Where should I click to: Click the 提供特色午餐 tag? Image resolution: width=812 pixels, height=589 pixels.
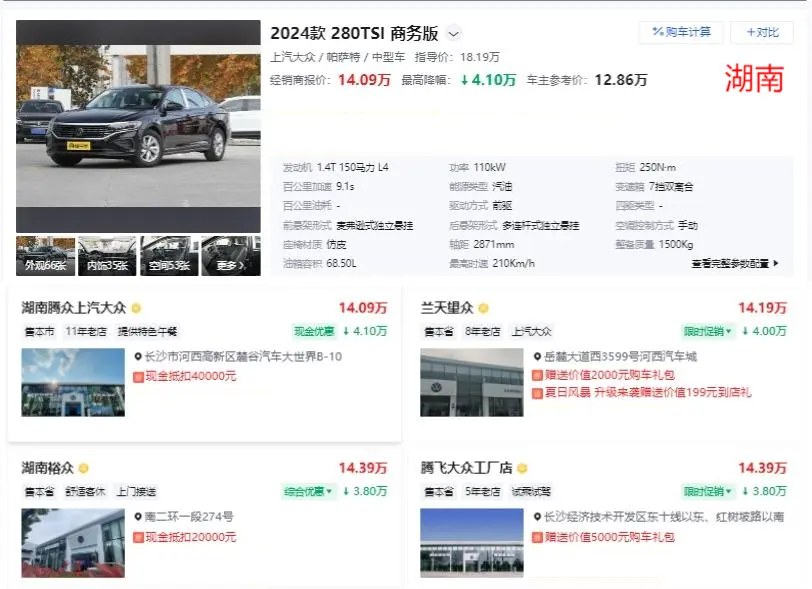point(148,332)
